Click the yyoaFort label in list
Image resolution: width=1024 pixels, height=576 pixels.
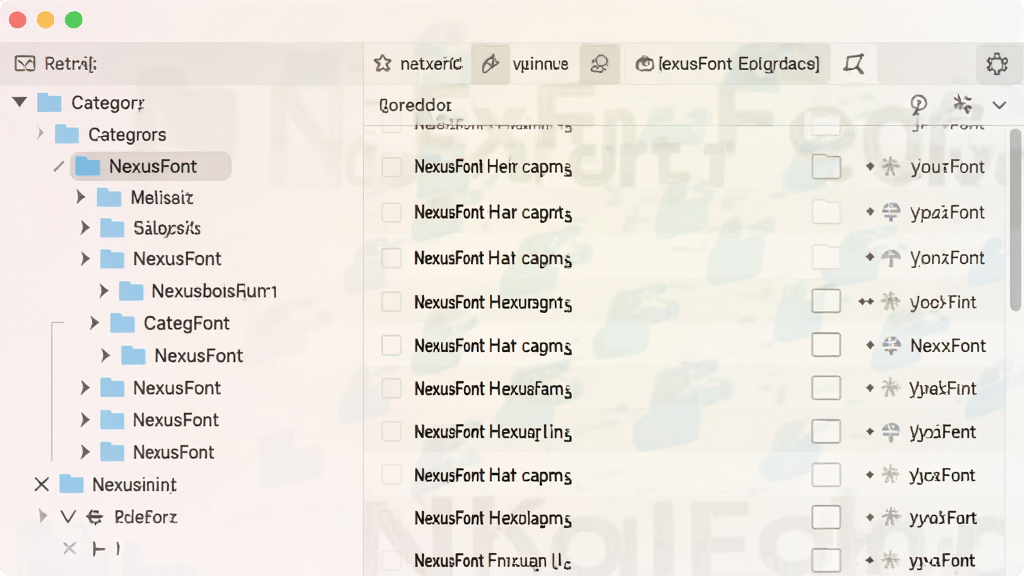(942, 518)
